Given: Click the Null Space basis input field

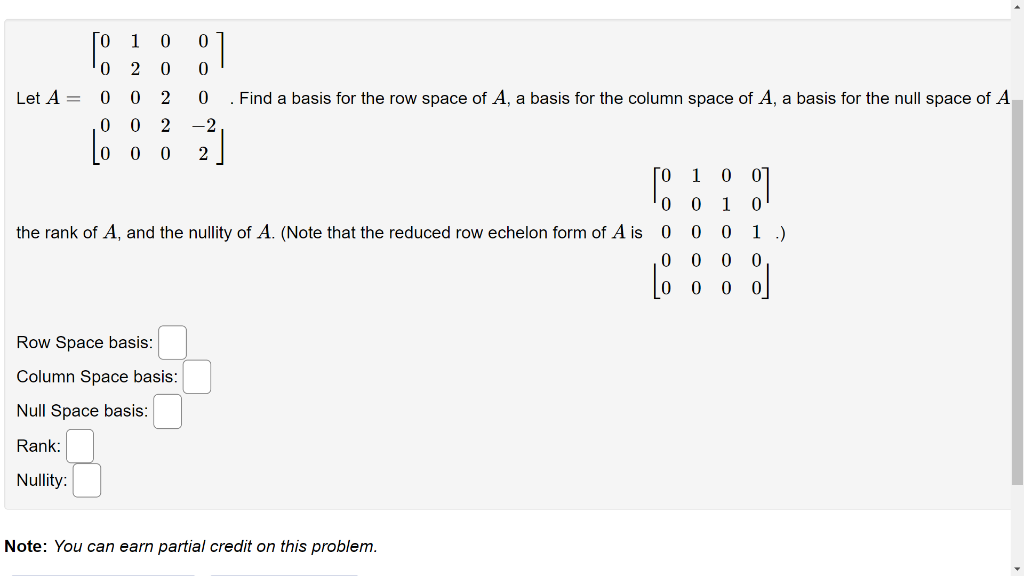Looking at the screenshot, I should pos(167,411).
